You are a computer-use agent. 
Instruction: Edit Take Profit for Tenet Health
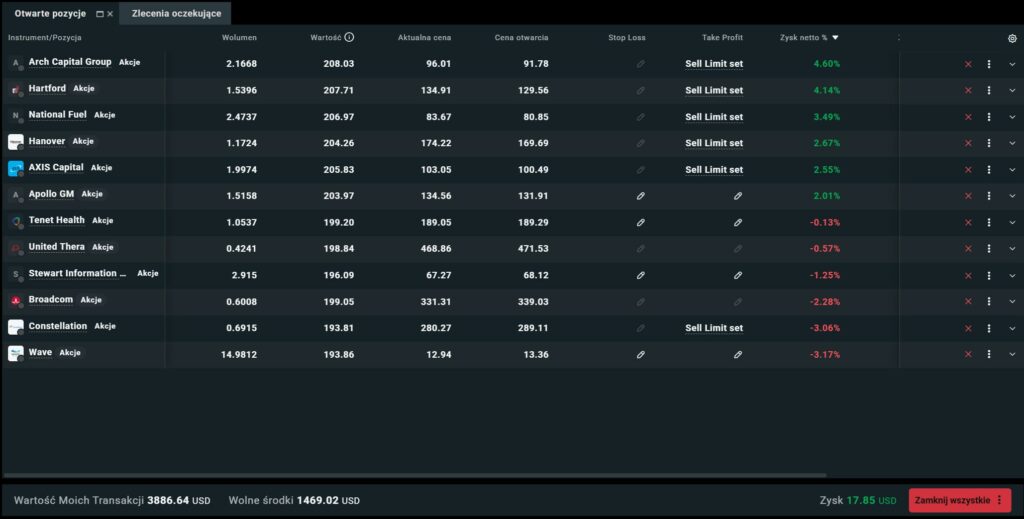click(738, 222)
